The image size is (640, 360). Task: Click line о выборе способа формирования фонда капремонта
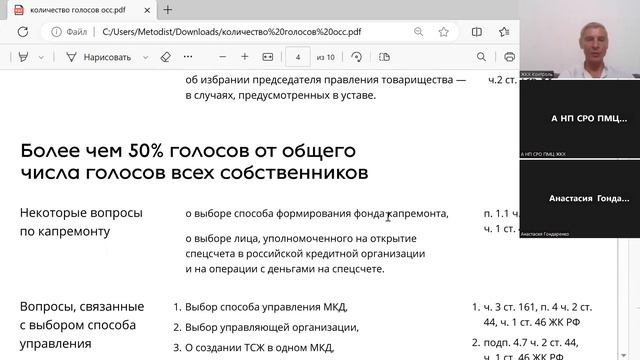point(317,213)
